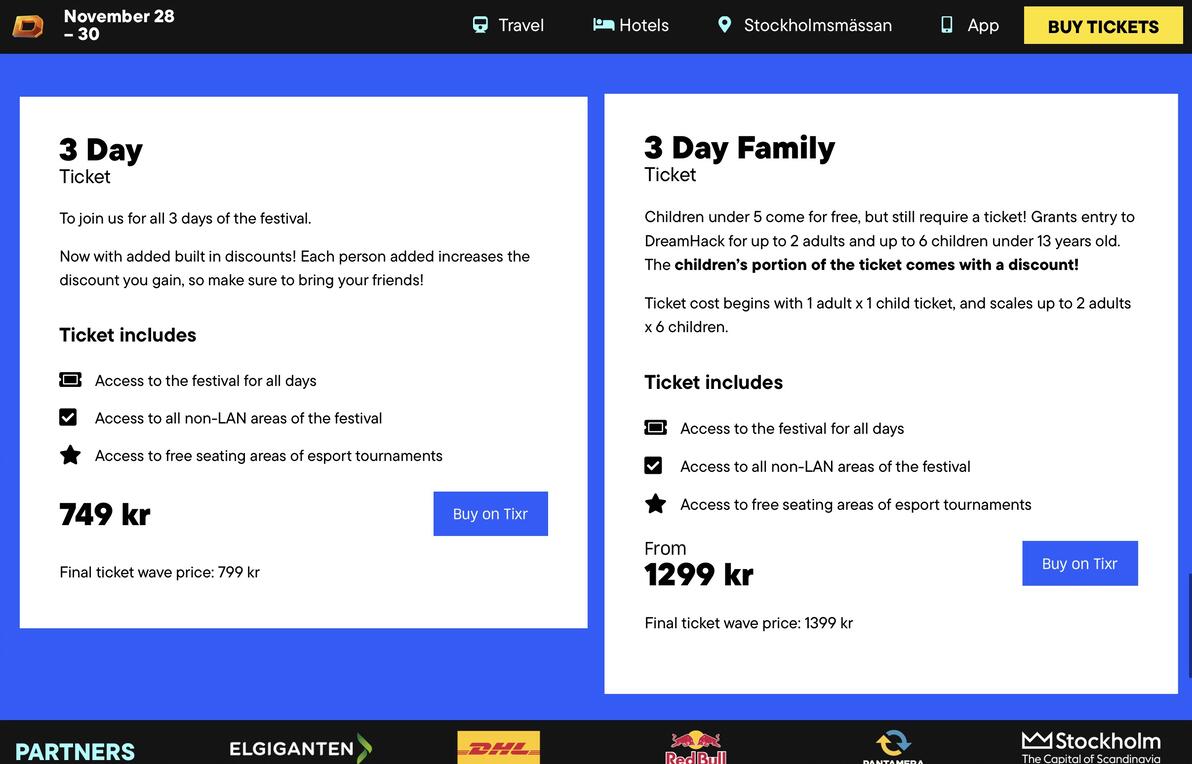Open the DHL partner logo
1192x764 pixels.
pos(499,748)
